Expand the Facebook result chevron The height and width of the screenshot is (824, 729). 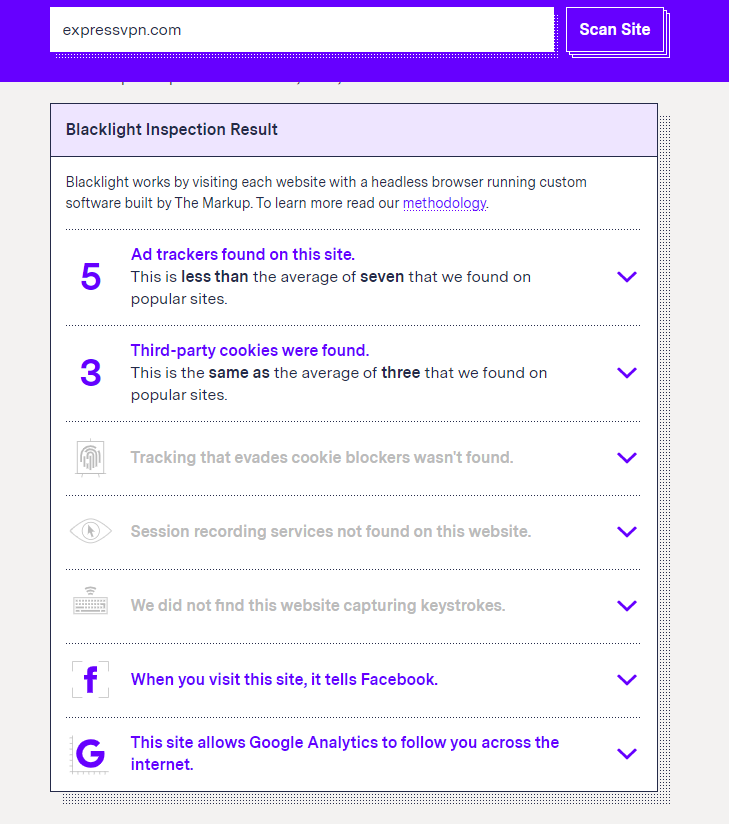tap(627, 680)
